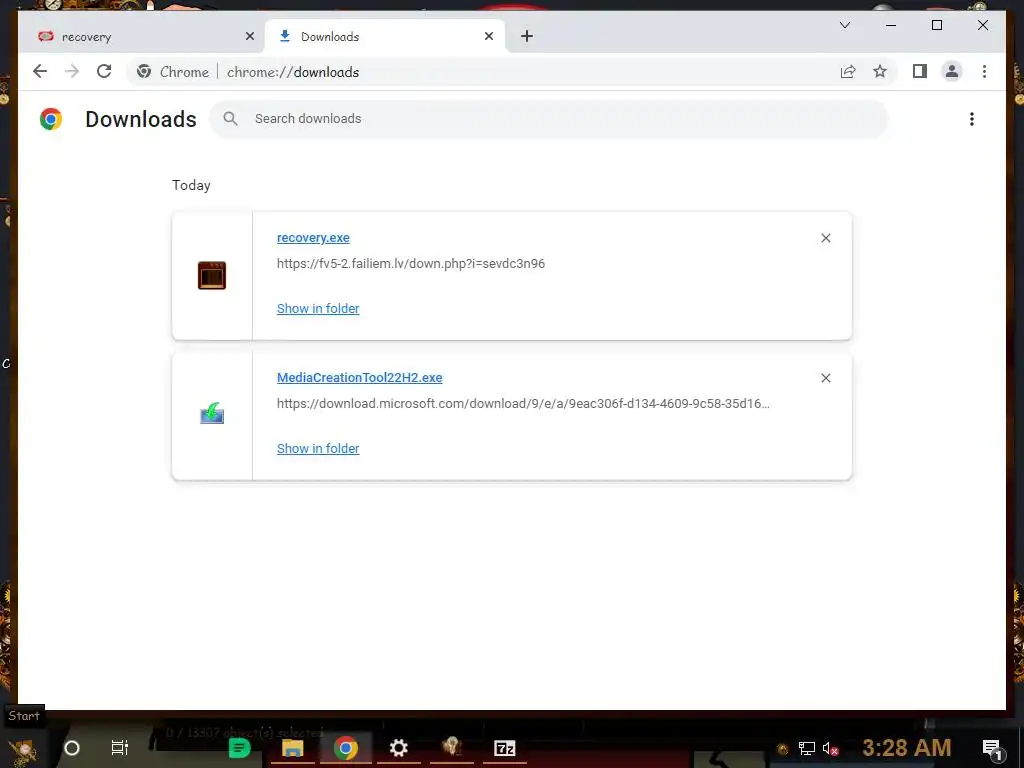Open the 7-Zip taskbar icon
The image size is (1024, 768).
point(505,748)
